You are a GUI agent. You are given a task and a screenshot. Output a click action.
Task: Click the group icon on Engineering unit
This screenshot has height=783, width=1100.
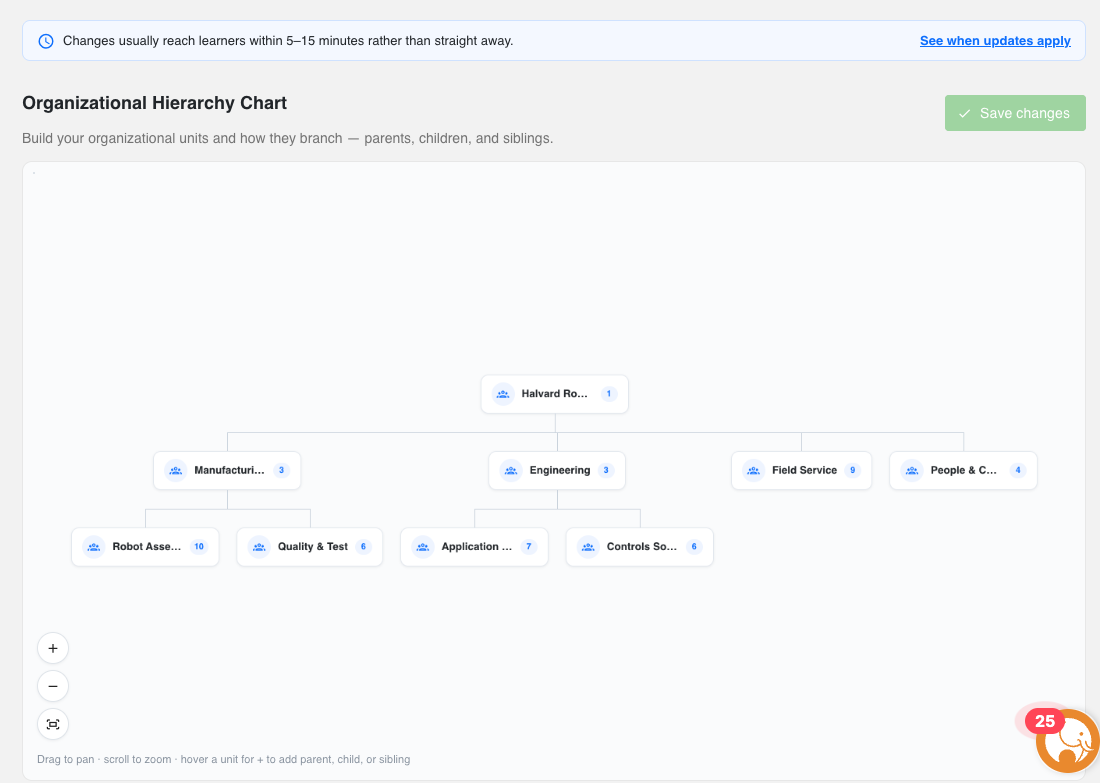pyautogui.click(x=511, y=470)
